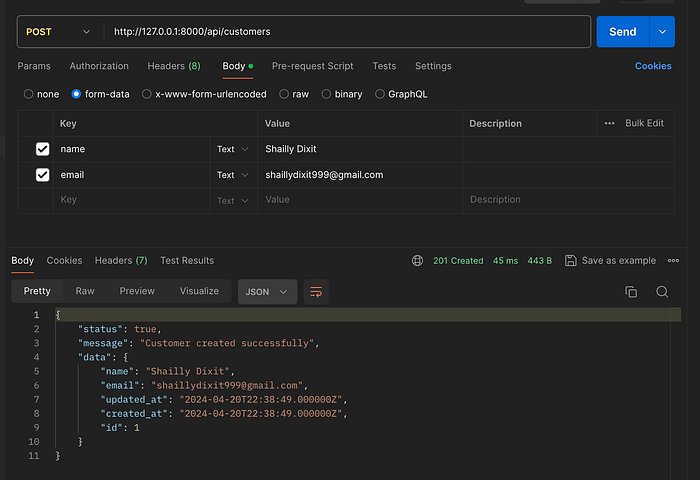Open the JSON response format dropdown
Image resolution: width=700 pixels, height=480 pixels.
(267, 292)
